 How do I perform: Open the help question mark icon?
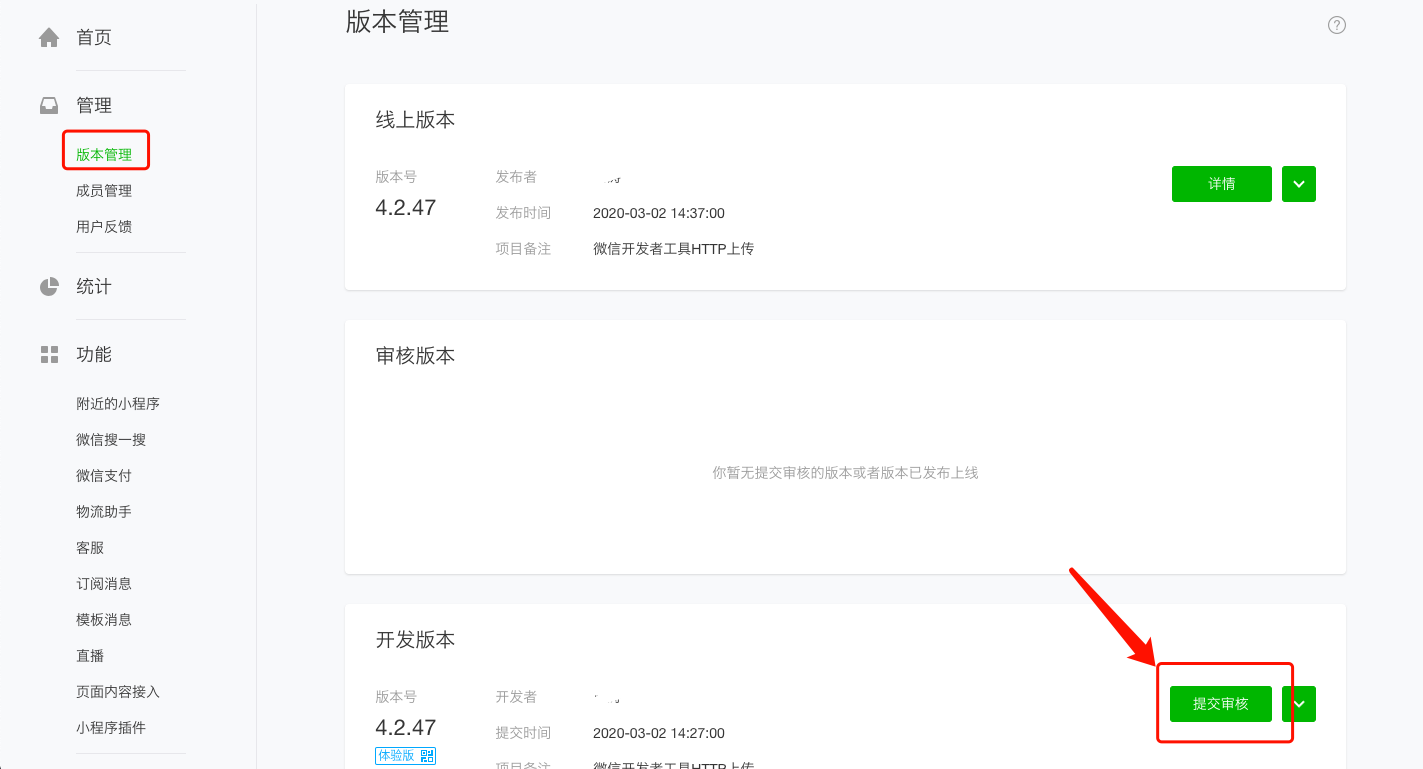point(1336,25)
